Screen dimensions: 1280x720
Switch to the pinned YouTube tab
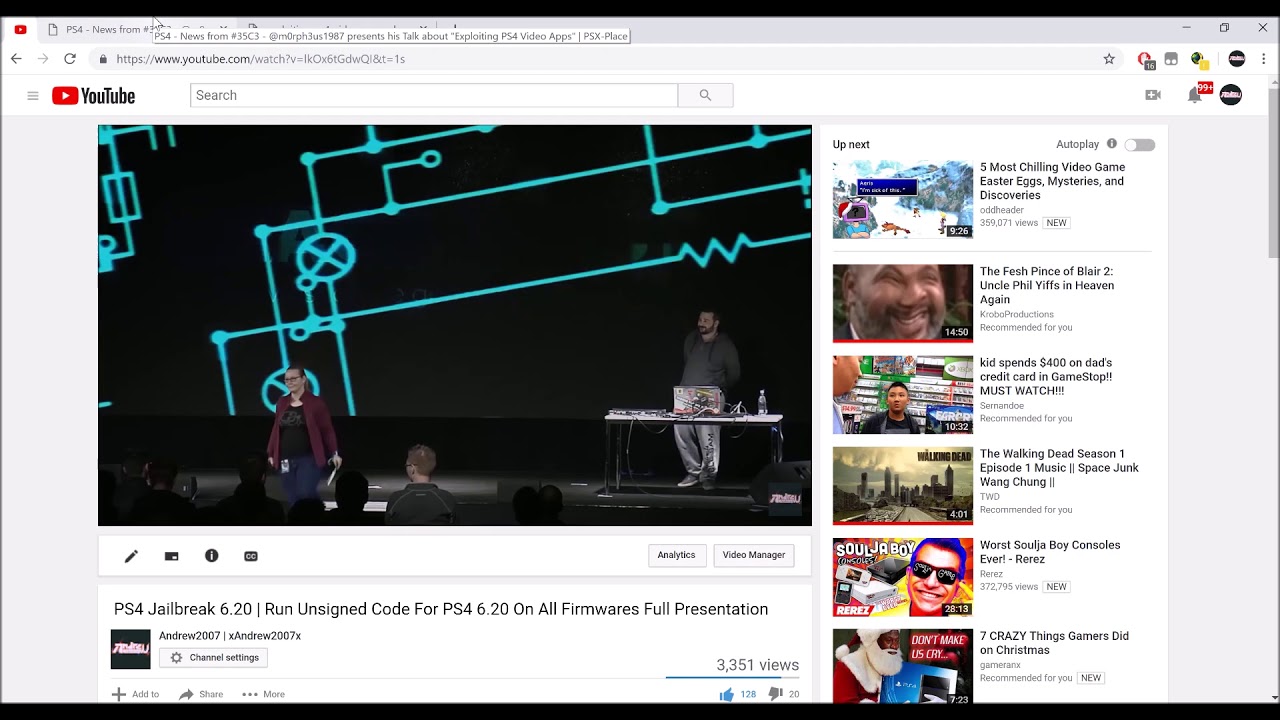click(20, 29)
